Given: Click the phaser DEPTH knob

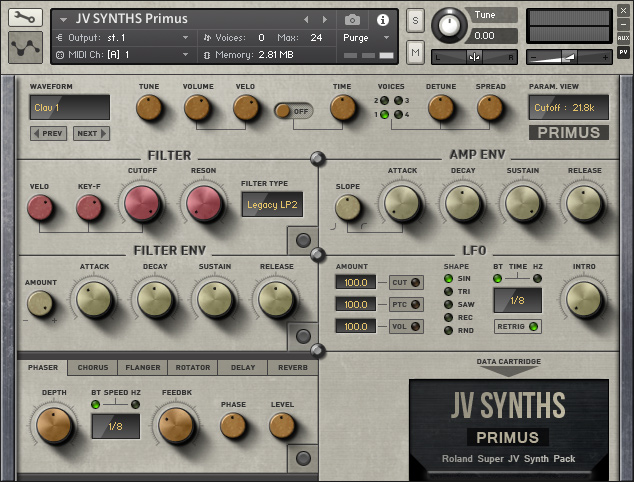Looking at the screenshot, I should 54,426.
